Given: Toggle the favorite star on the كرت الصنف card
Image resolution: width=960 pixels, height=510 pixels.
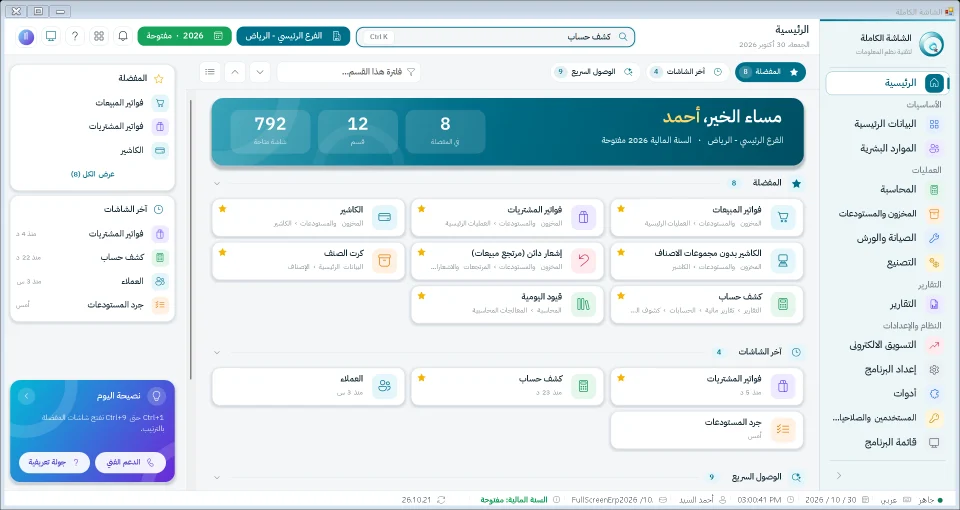Looking at the screenshot, I should [222, 252].
